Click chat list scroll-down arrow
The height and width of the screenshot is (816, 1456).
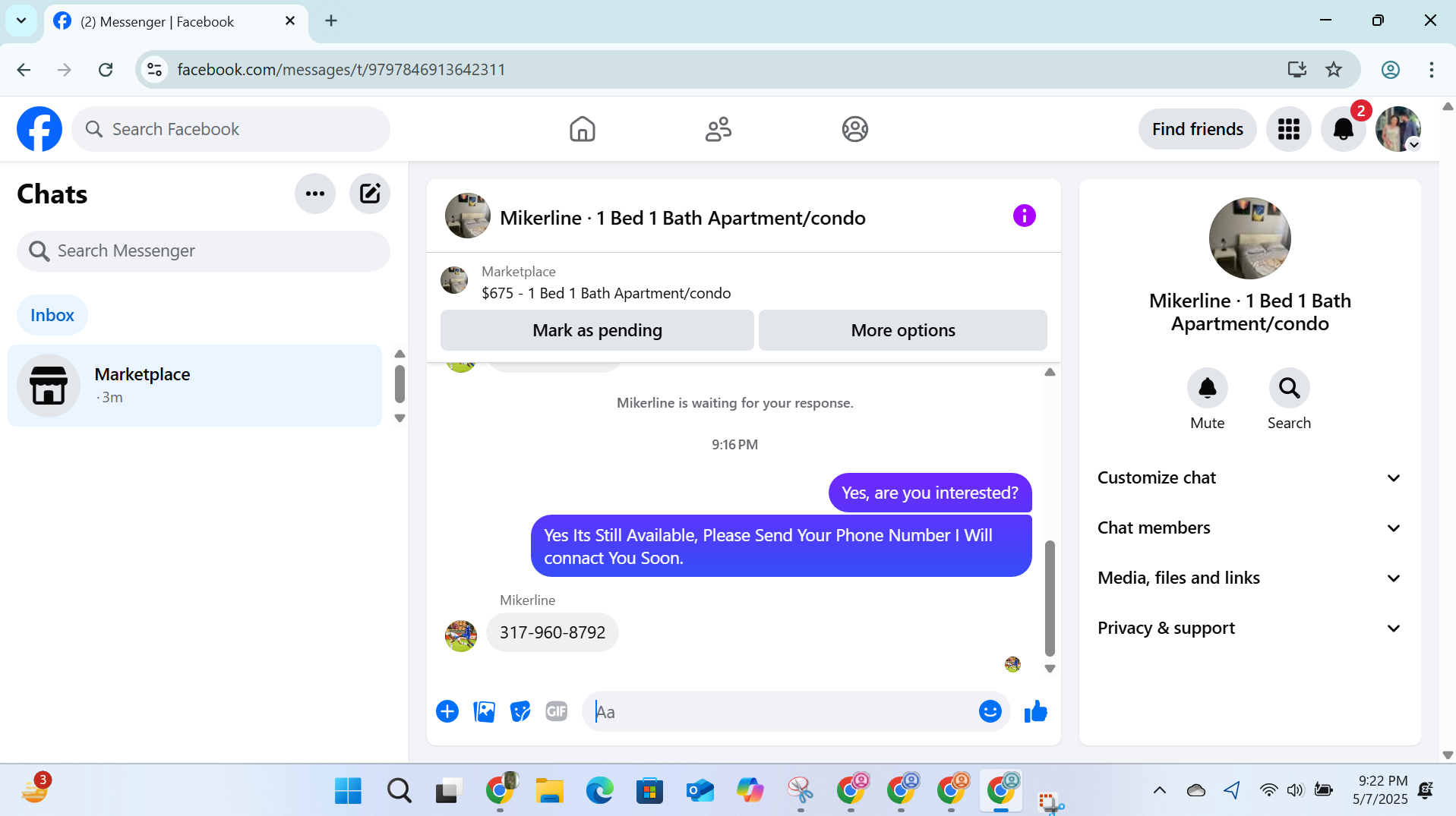[x=400, y=418]
